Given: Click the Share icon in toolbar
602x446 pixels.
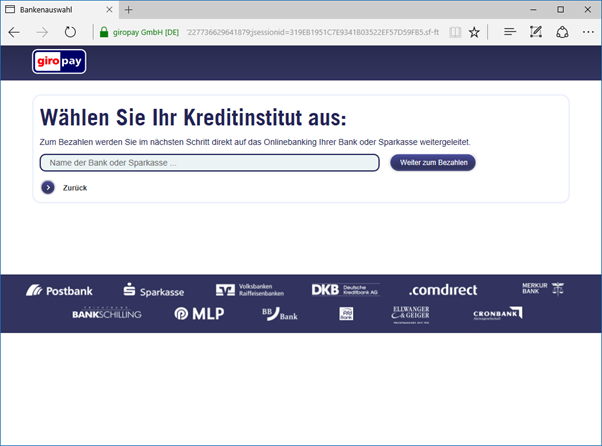Looking at the screenshot, I should pos(562,32).
